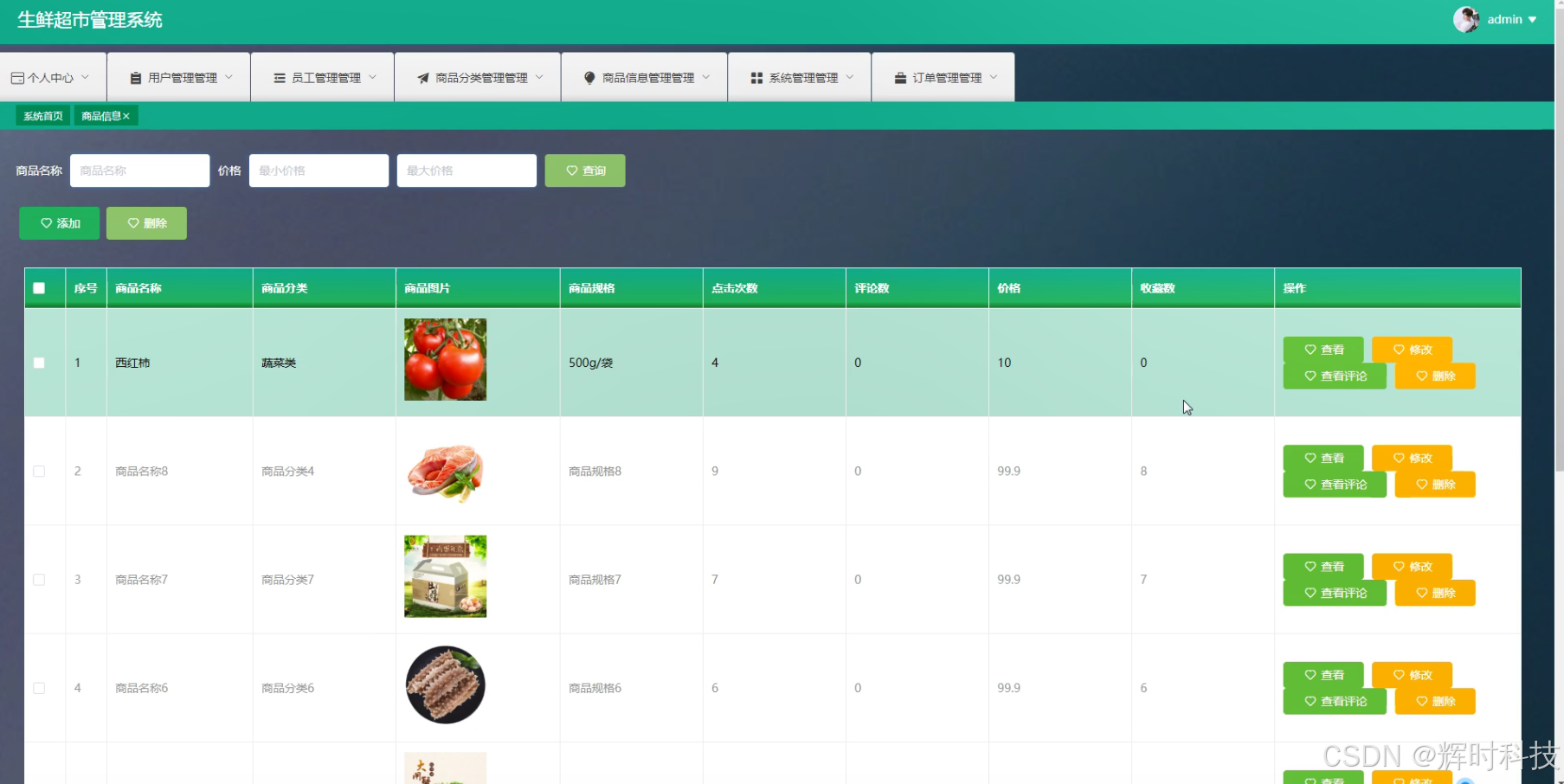Check the 西红柿 row checkbox

click(39, 363)
